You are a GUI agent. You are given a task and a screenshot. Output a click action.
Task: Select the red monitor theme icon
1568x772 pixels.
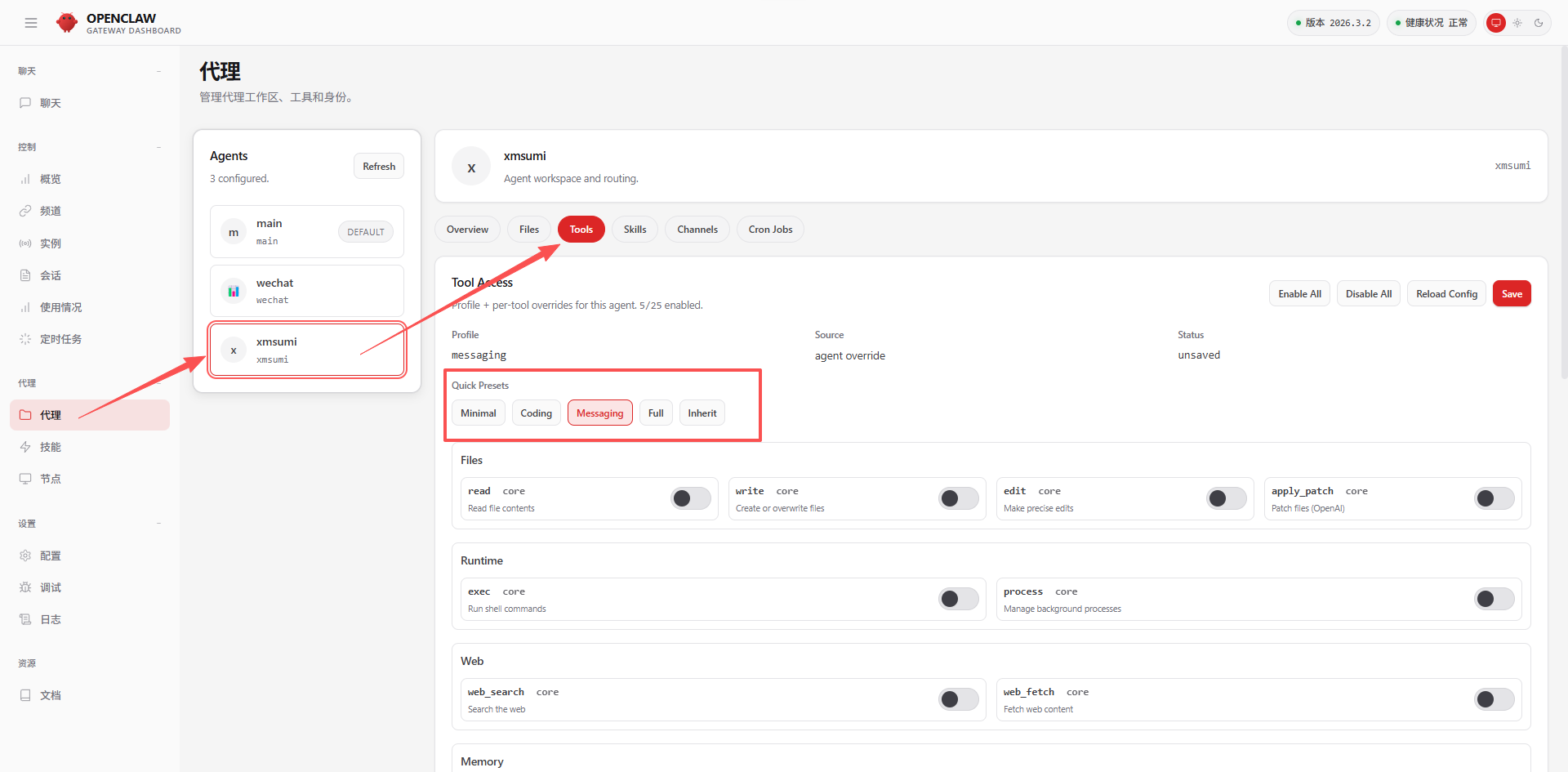pos(1495,23)
